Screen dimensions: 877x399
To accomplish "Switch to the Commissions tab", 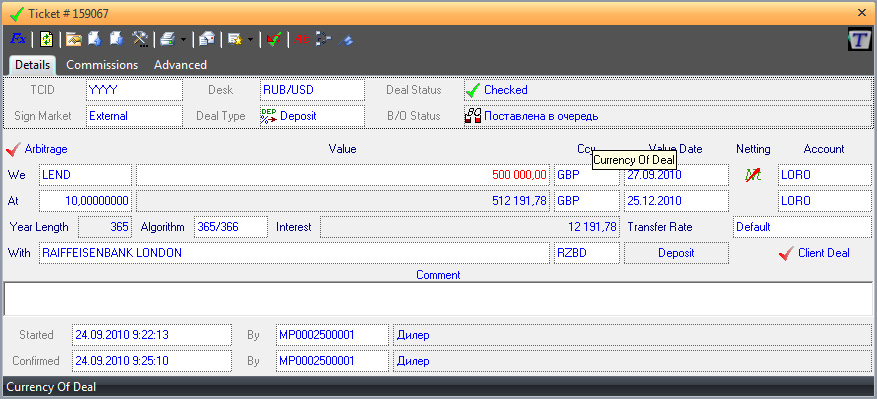I will coord(102,65).
